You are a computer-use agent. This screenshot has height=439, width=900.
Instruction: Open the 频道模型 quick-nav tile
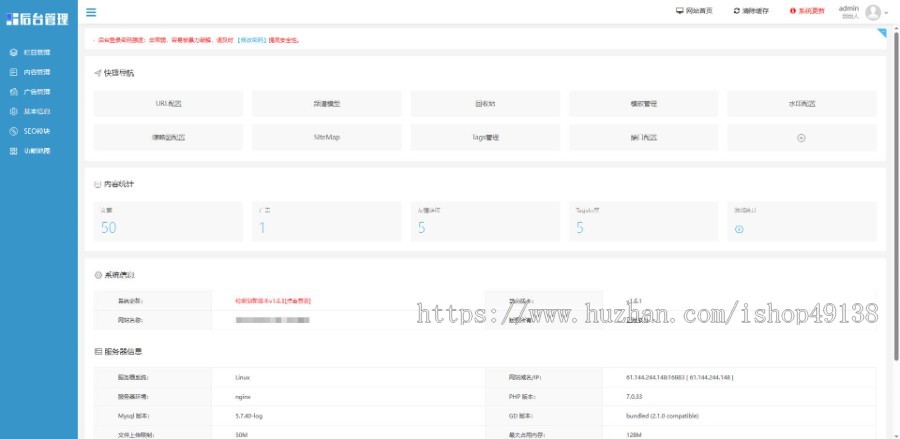click(x=327, y=104)
